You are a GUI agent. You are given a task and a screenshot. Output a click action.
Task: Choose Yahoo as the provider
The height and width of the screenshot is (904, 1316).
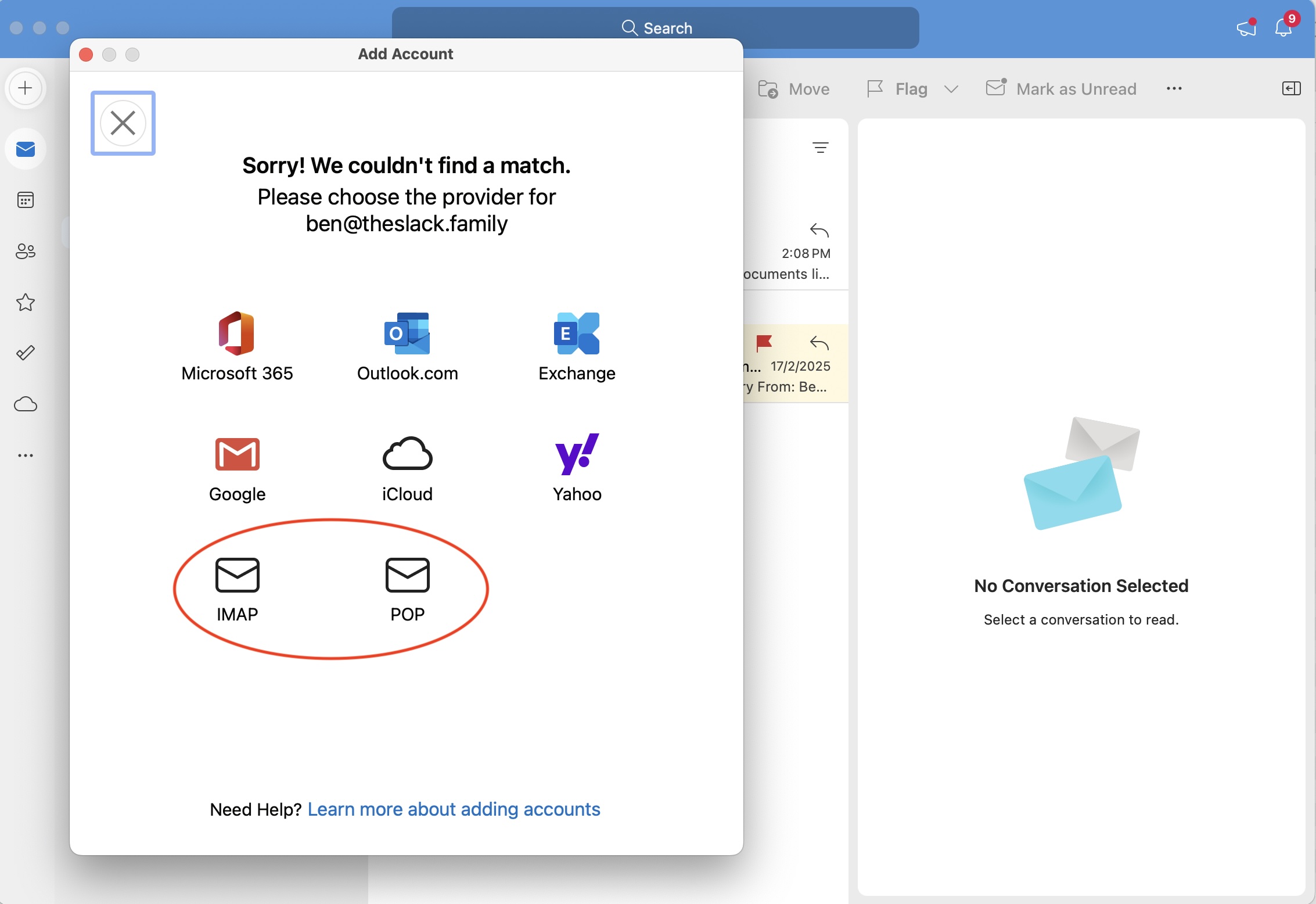(577, 468)
